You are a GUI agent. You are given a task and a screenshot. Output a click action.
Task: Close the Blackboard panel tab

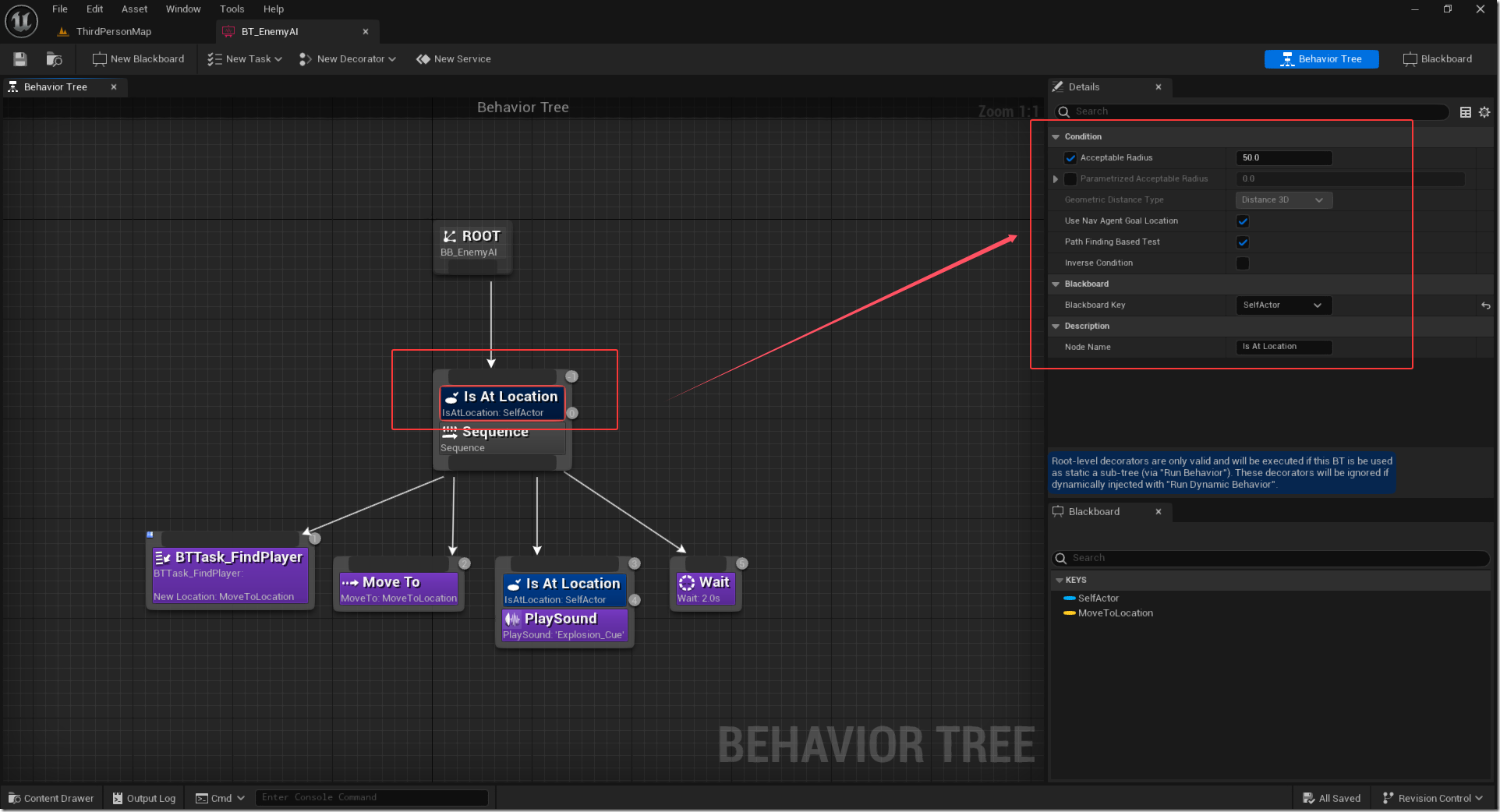click(1159, 512)
